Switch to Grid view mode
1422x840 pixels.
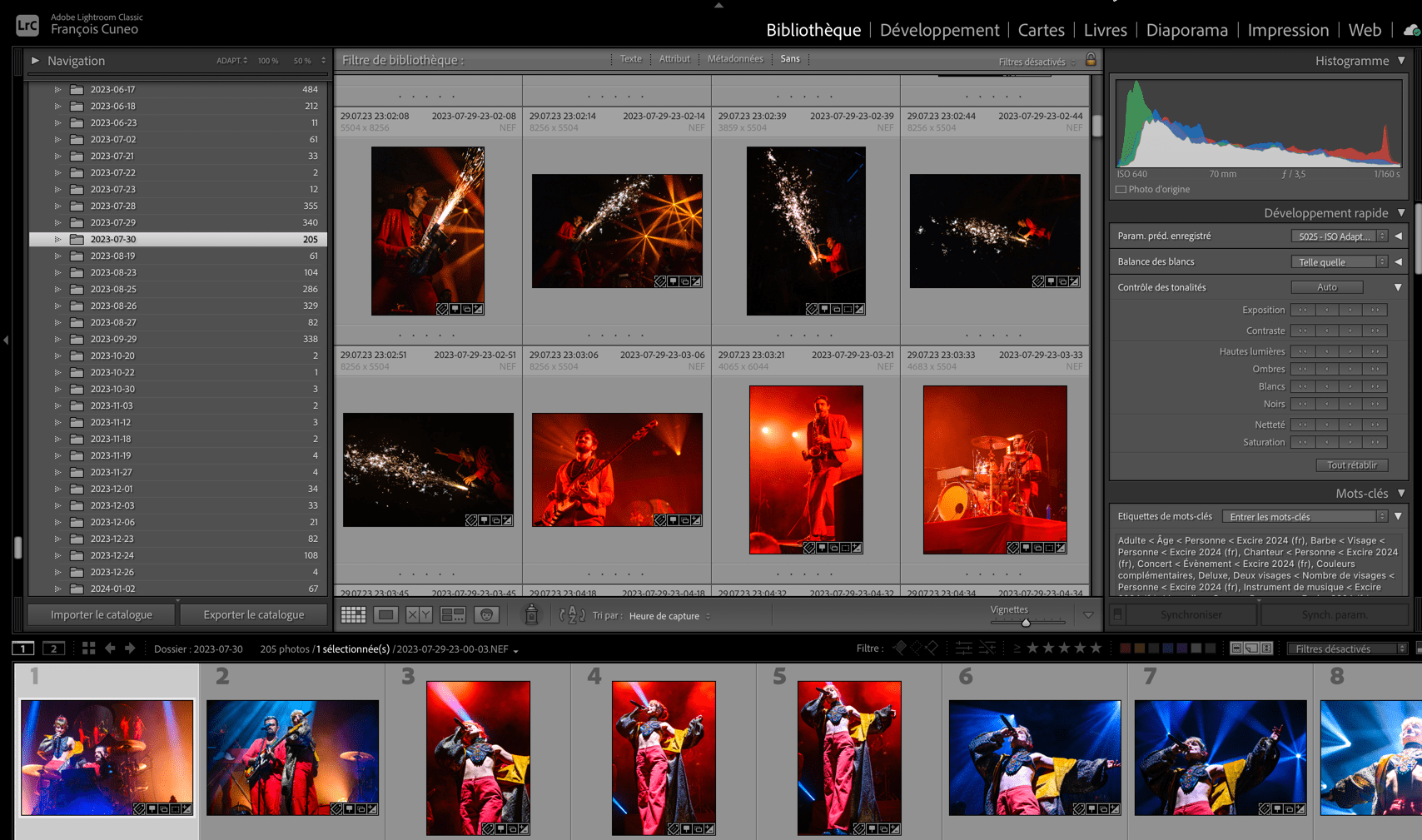pos(353,615)
